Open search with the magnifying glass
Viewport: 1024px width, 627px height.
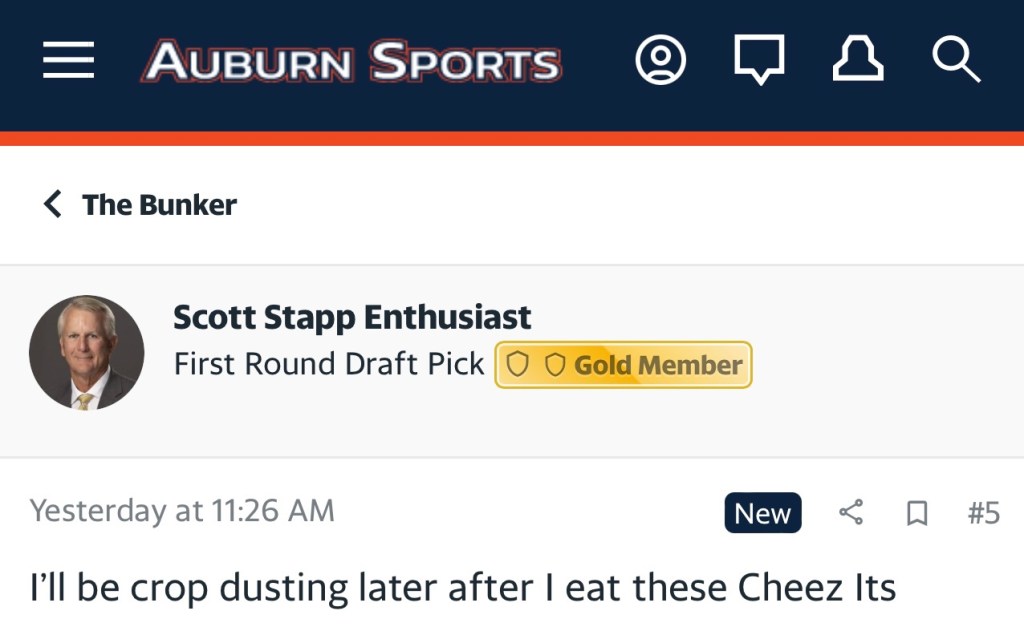pyautogui.click(x=956, y=61)
